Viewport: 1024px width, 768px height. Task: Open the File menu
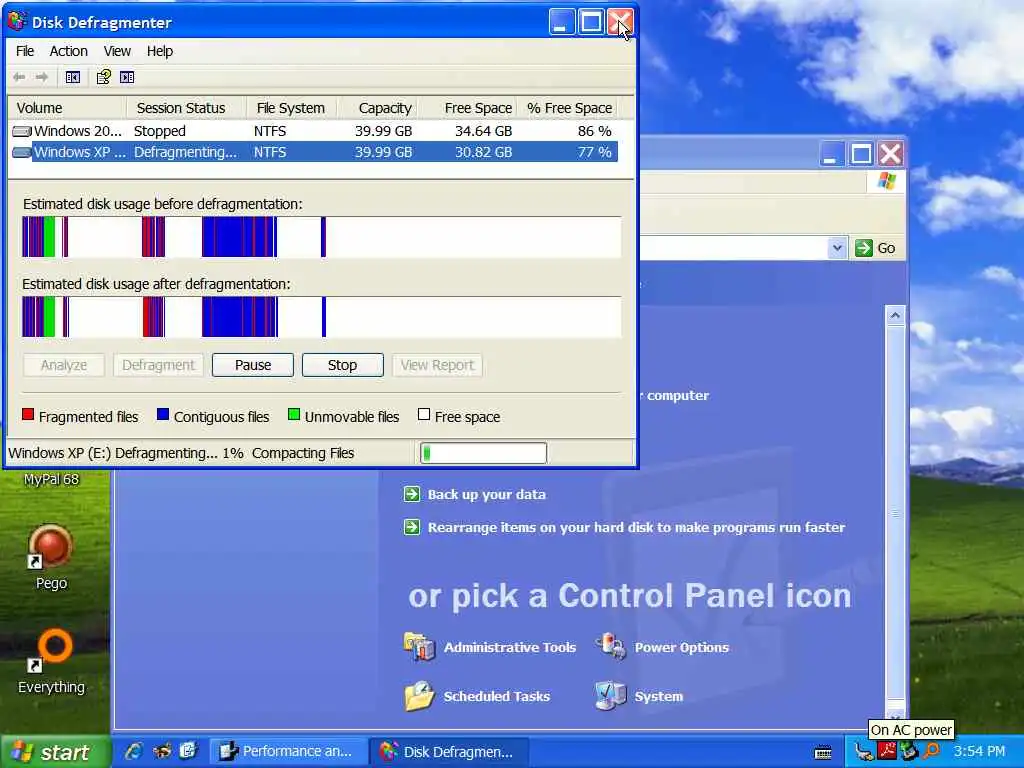click(x=25, y=51)
